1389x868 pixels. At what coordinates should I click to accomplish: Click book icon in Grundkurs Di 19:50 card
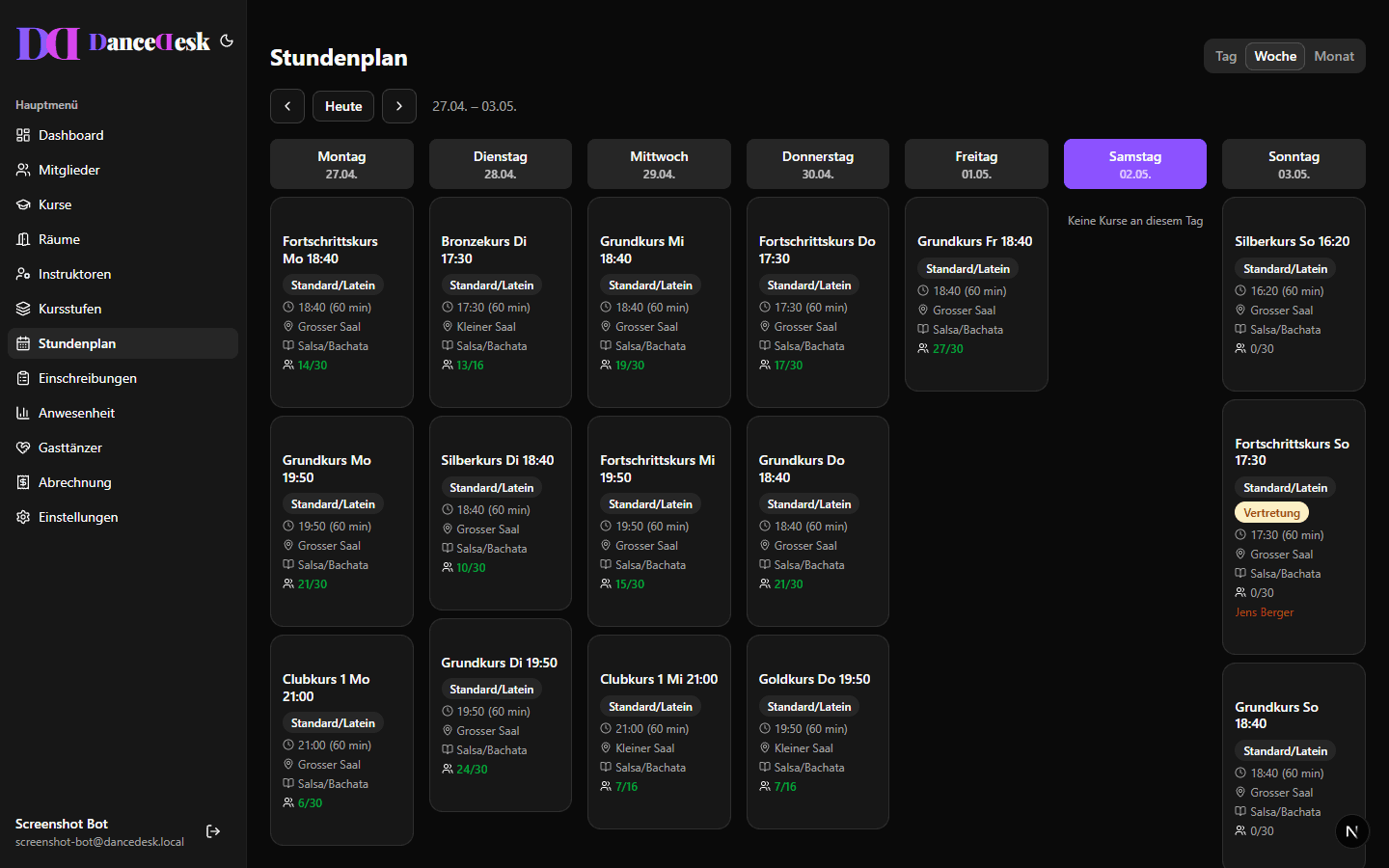[x=447, y=749]
